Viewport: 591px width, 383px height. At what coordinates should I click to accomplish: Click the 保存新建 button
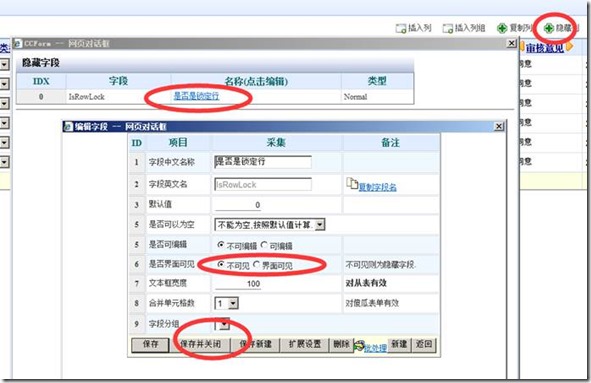click(255, 344)
